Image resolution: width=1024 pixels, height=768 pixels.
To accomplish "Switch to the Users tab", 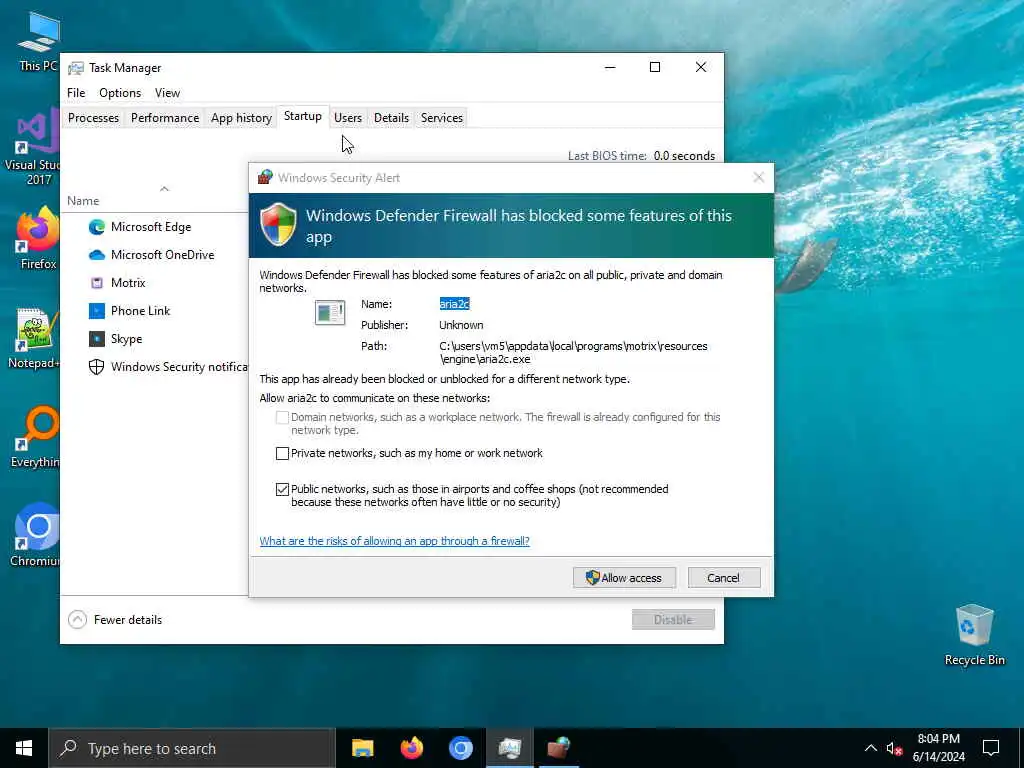I will 347,118.
